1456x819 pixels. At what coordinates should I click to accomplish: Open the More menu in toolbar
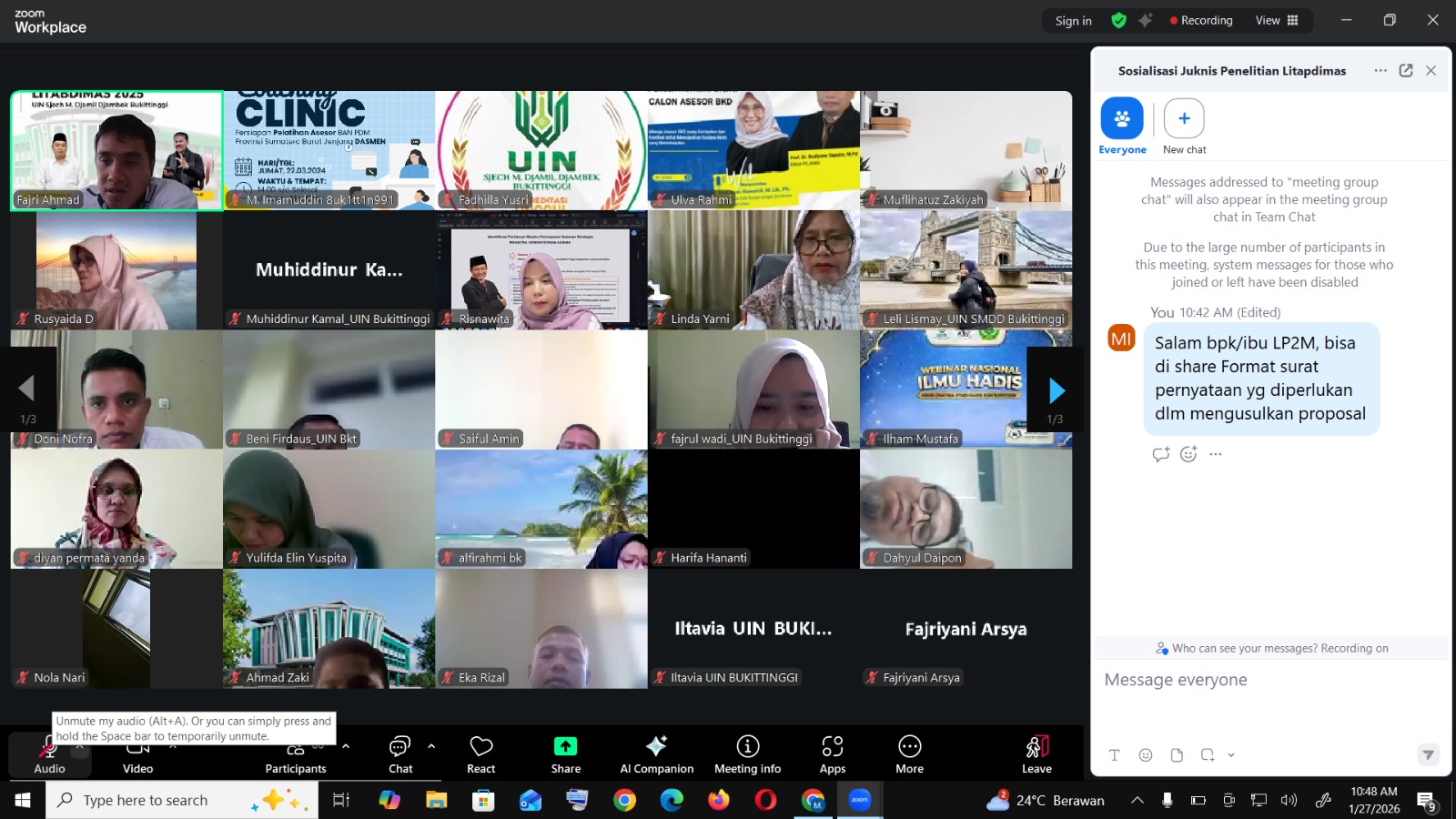click(909, 754)
